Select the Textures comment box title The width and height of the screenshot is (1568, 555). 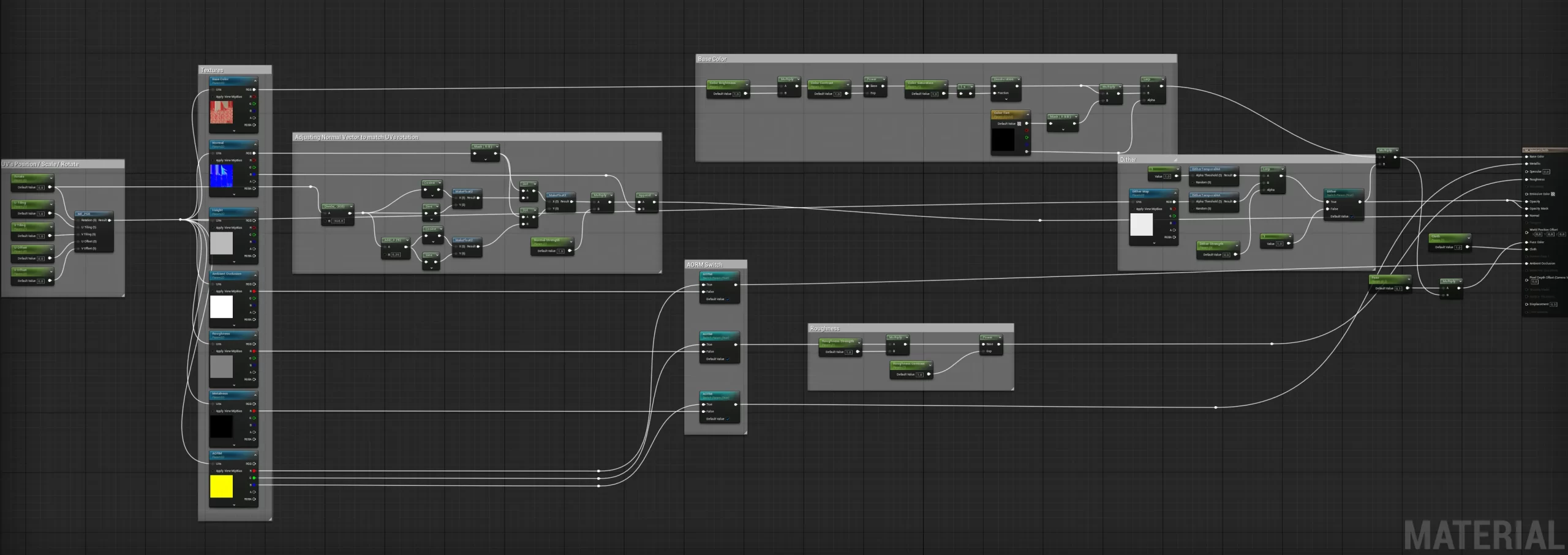pos(212,70)
